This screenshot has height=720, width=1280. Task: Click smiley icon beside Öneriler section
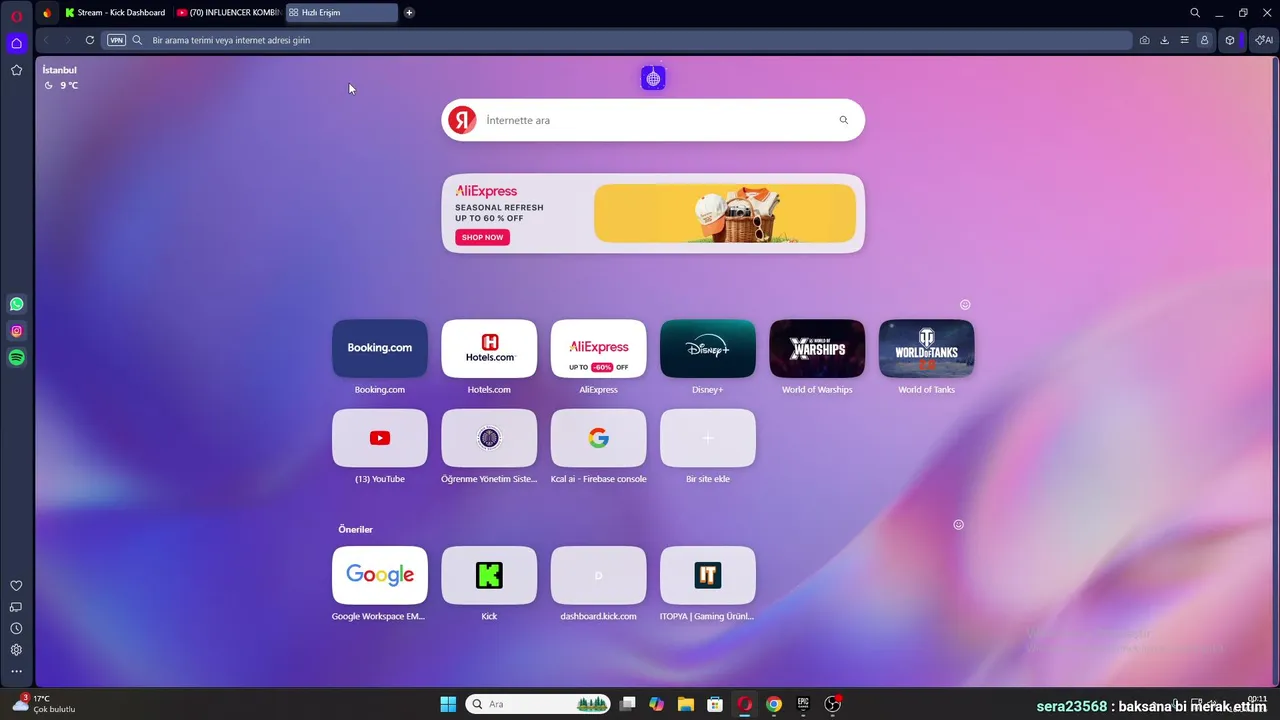point(958,525)
